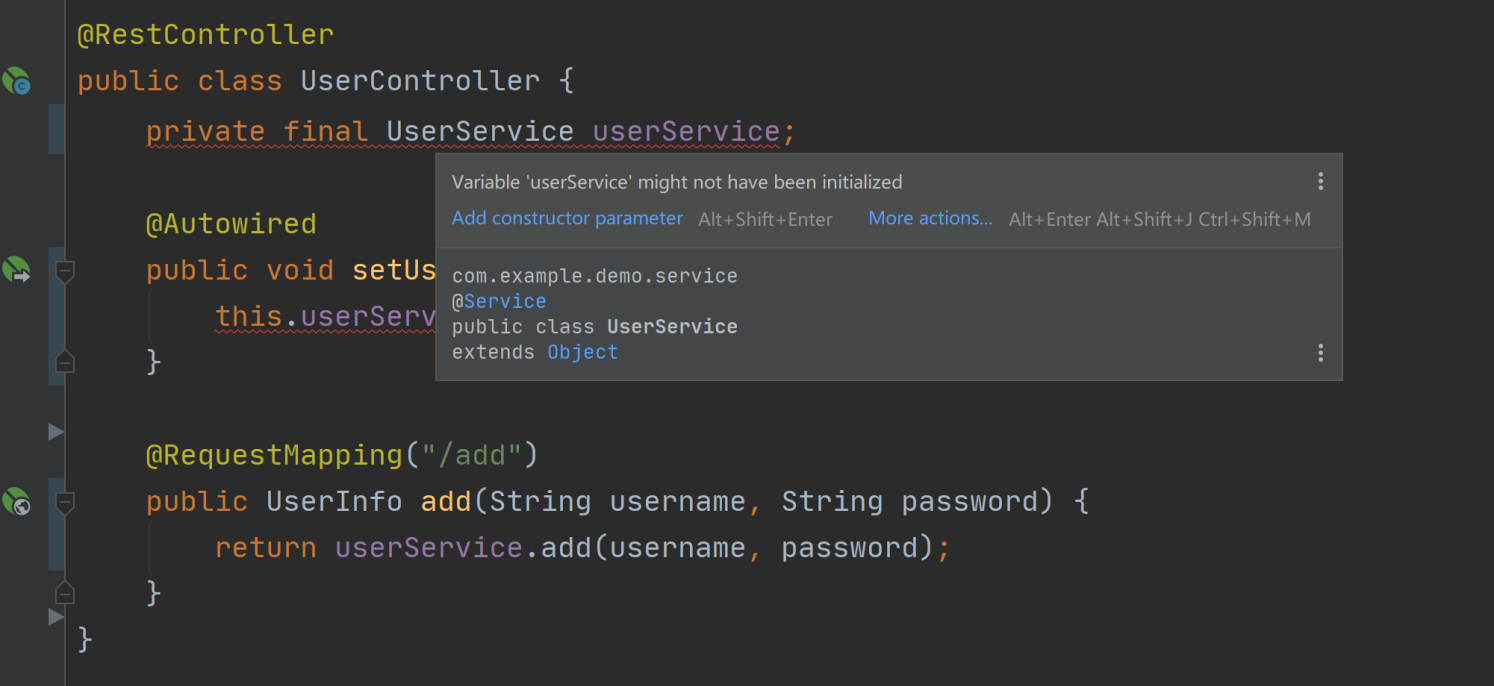Click the fold end marker of the add method
This screenshot has height=686, width=1494.
coord(65,593)
